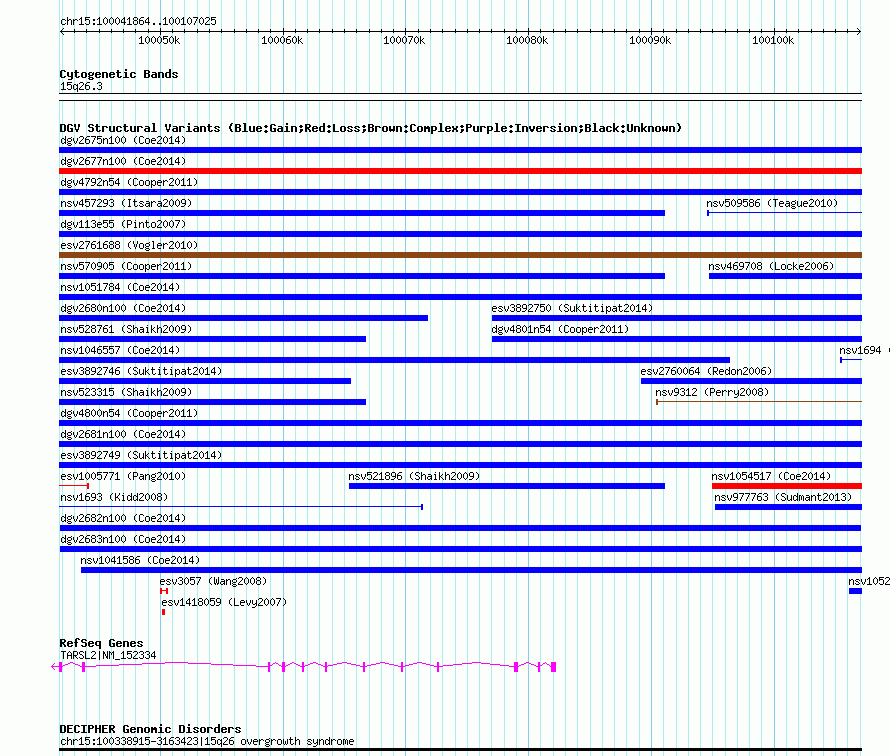Open nsv509586 (Teague2010) variant
890x756 pixels.
pyautogui.click(x=772, y=203)
